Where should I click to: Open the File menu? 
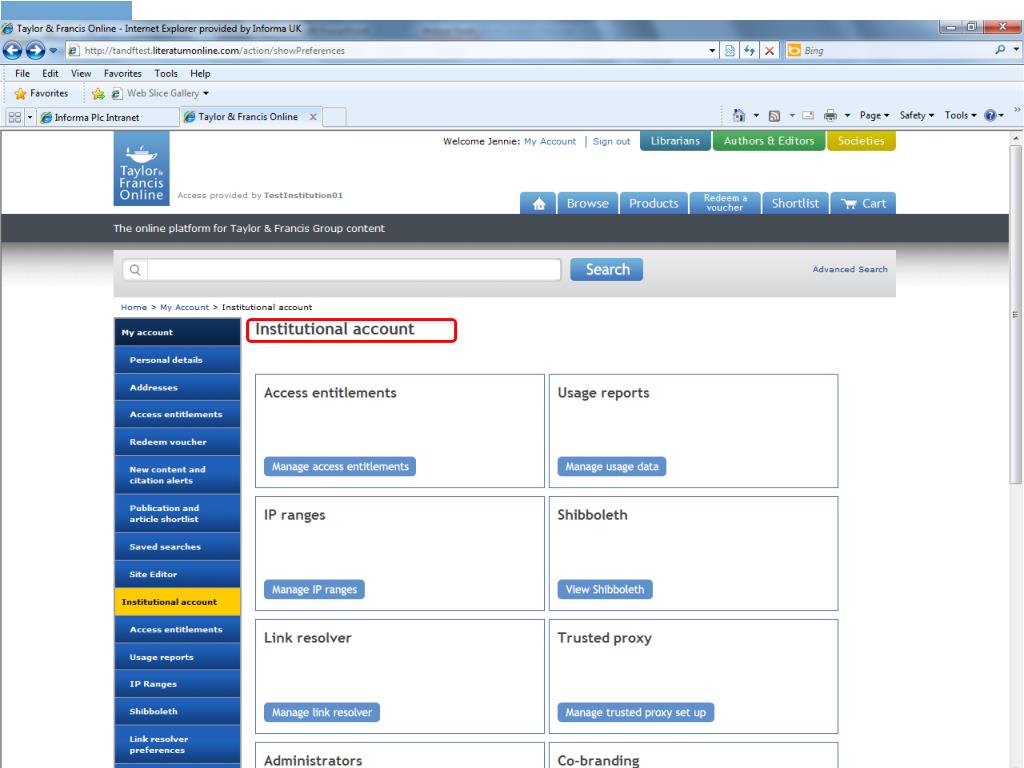point(22,73)
